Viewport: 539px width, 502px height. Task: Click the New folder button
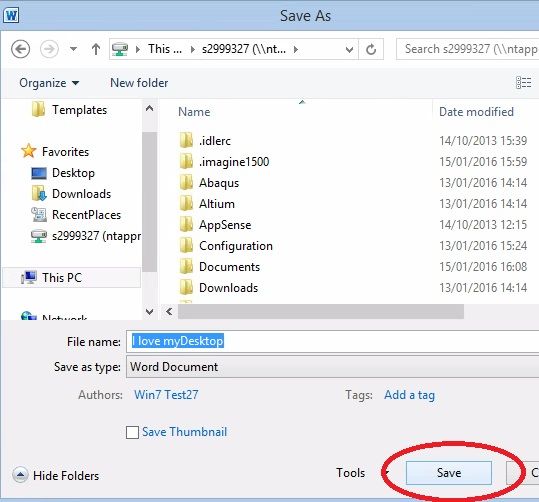coord(139,83)
